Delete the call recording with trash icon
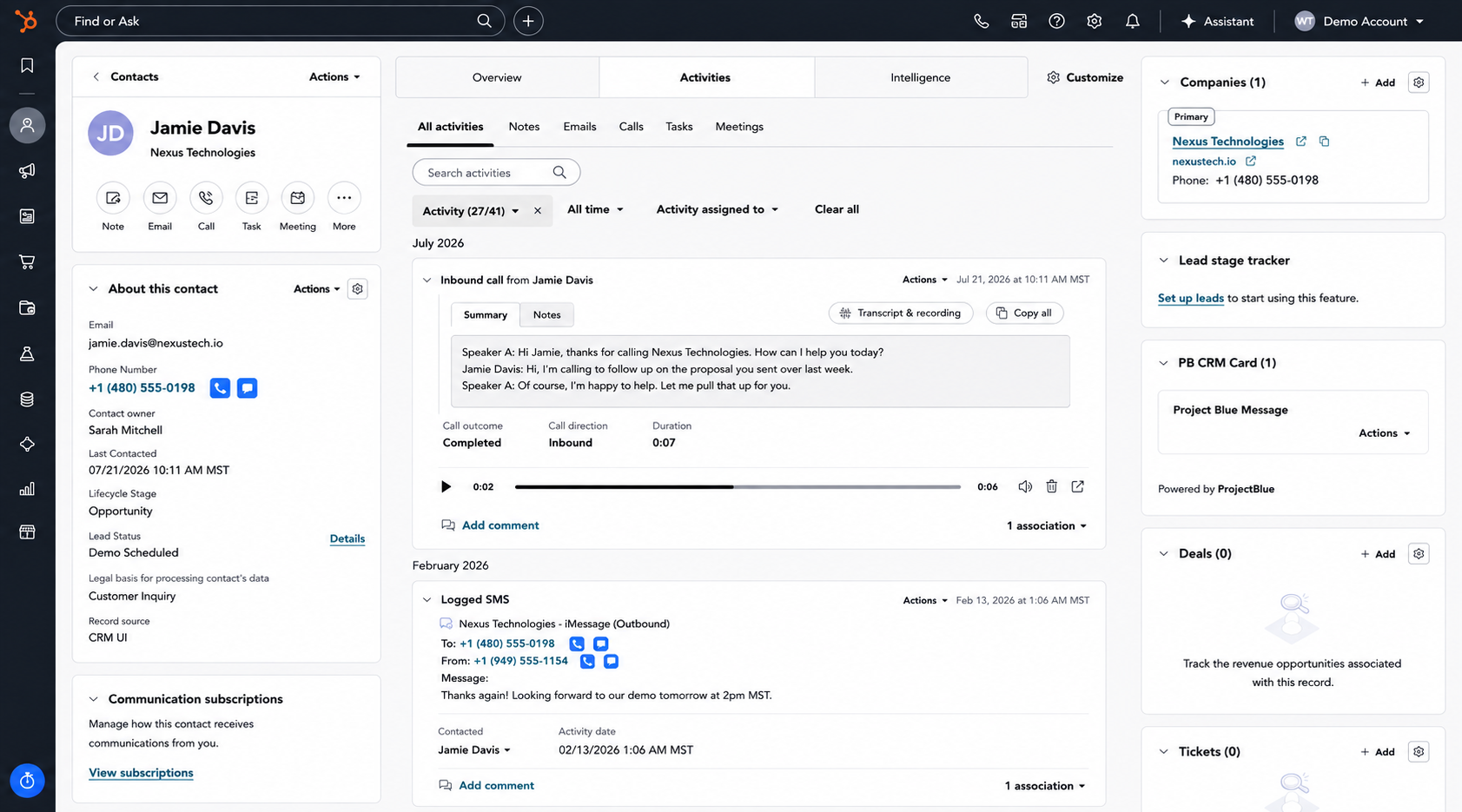This screenshot has height=812, width=1462. [x=1051, y=486]
